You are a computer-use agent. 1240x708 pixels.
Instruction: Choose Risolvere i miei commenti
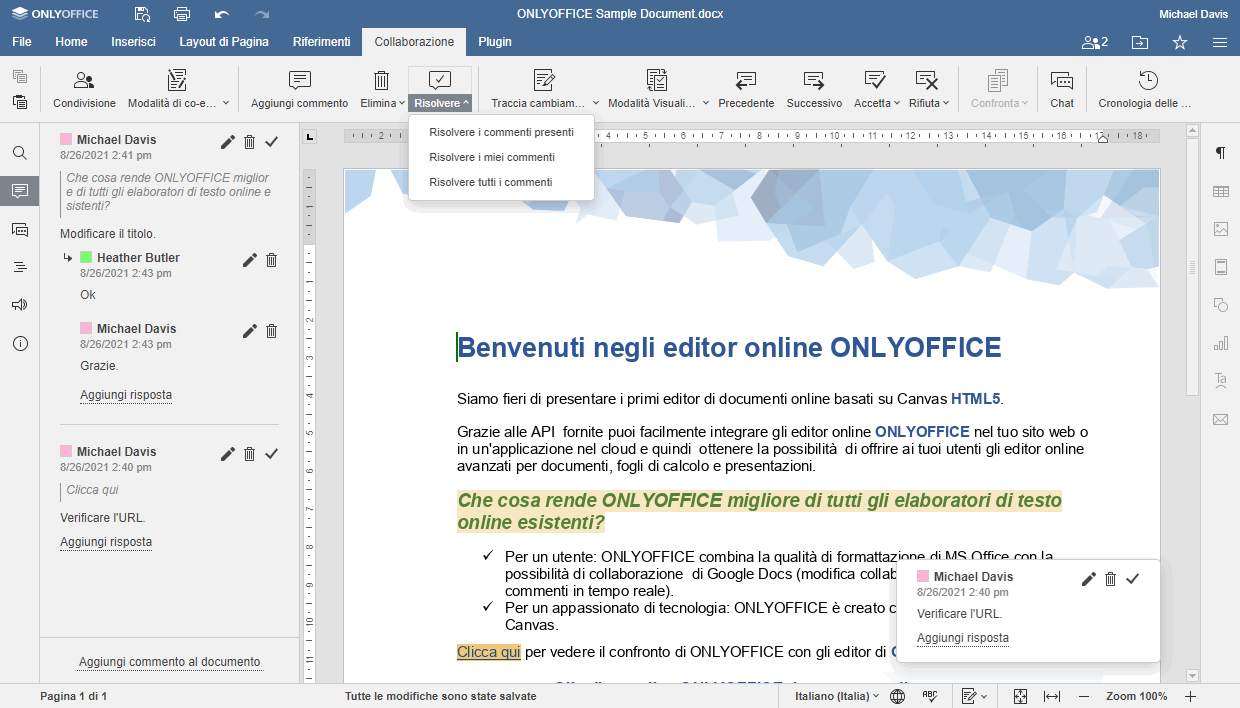click(501, 157)
